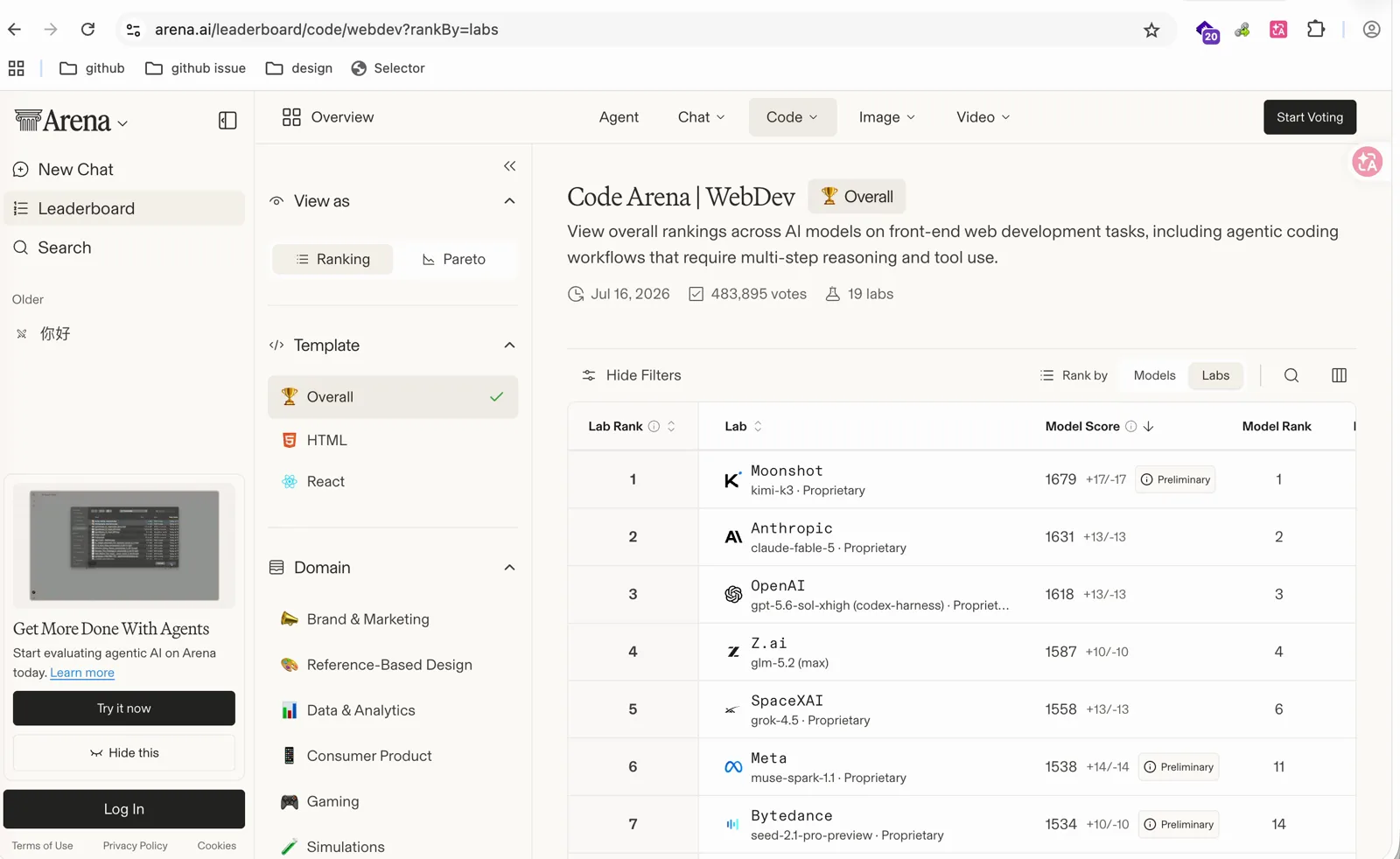Open the Image dropdown menu
The width and height of the screenshot is (1400, 859).
(886, 117)
